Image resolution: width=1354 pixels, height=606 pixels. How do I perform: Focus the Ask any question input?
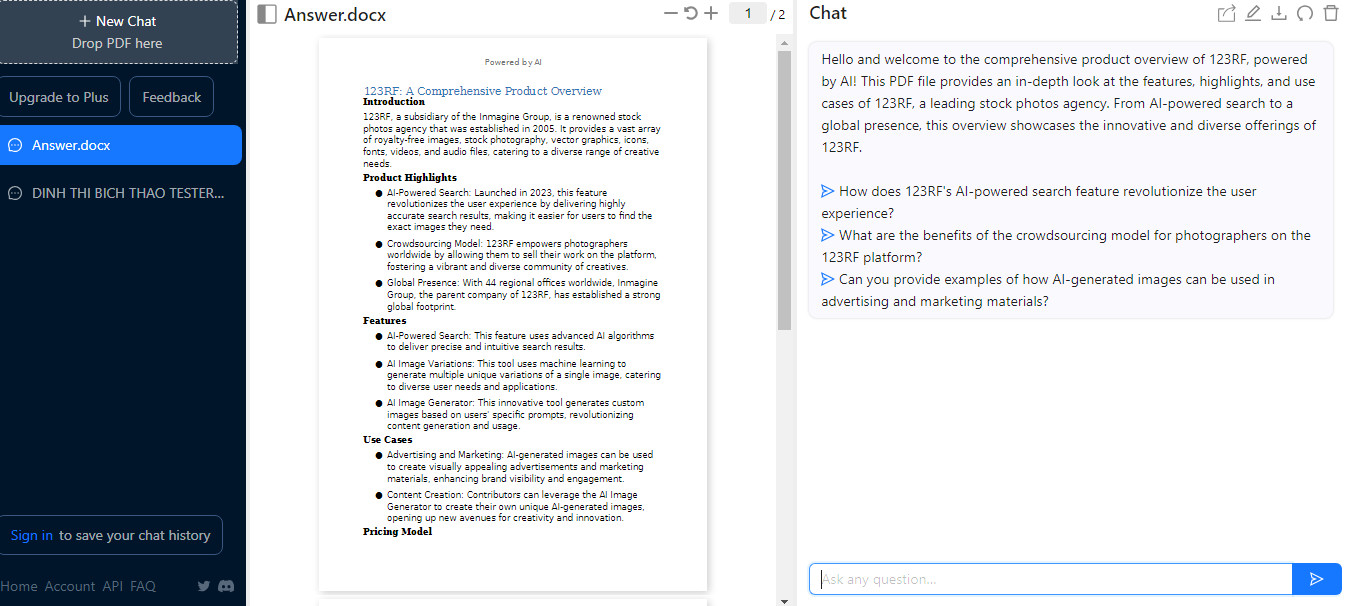pos(1050,579)
